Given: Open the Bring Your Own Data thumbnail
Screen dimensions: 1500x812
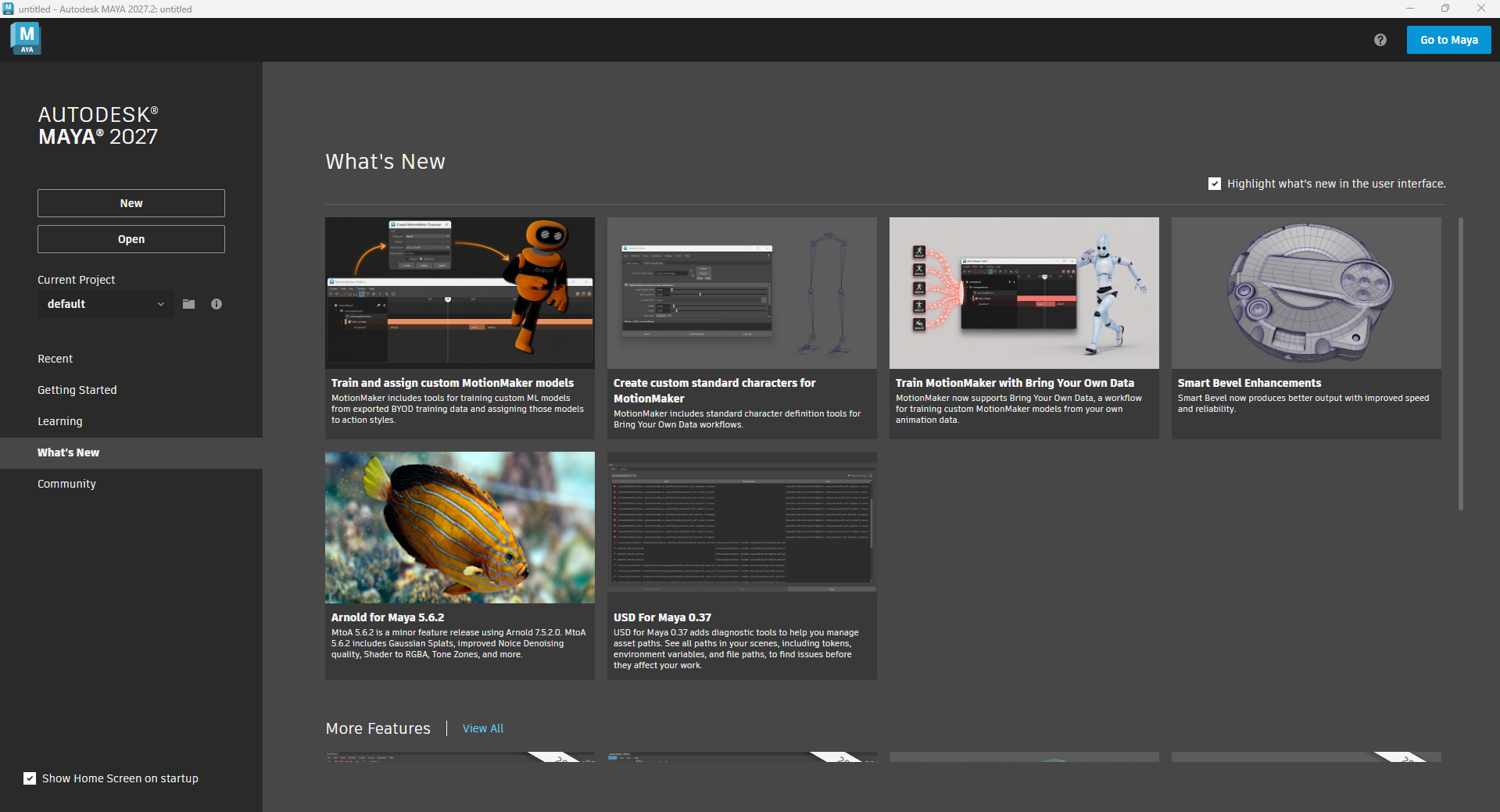Looking at the screenshot, I should 1024,293.
